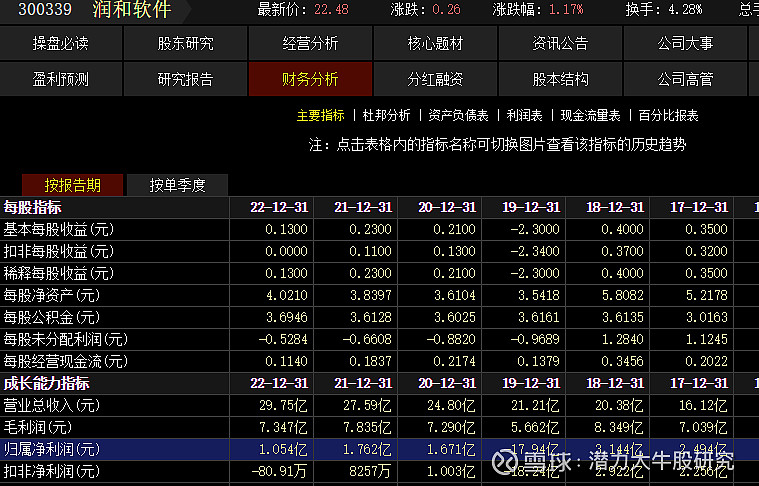Open the 公司大事 tab
The width and height of the screenshot is (759, 486).
tap(685, 44)
